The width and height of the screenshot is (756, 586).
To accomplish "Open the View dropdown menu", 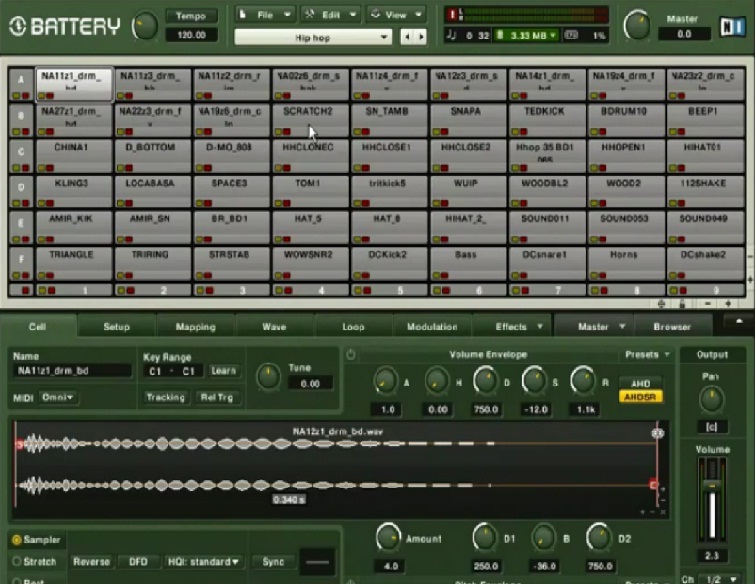I will 396,15.
